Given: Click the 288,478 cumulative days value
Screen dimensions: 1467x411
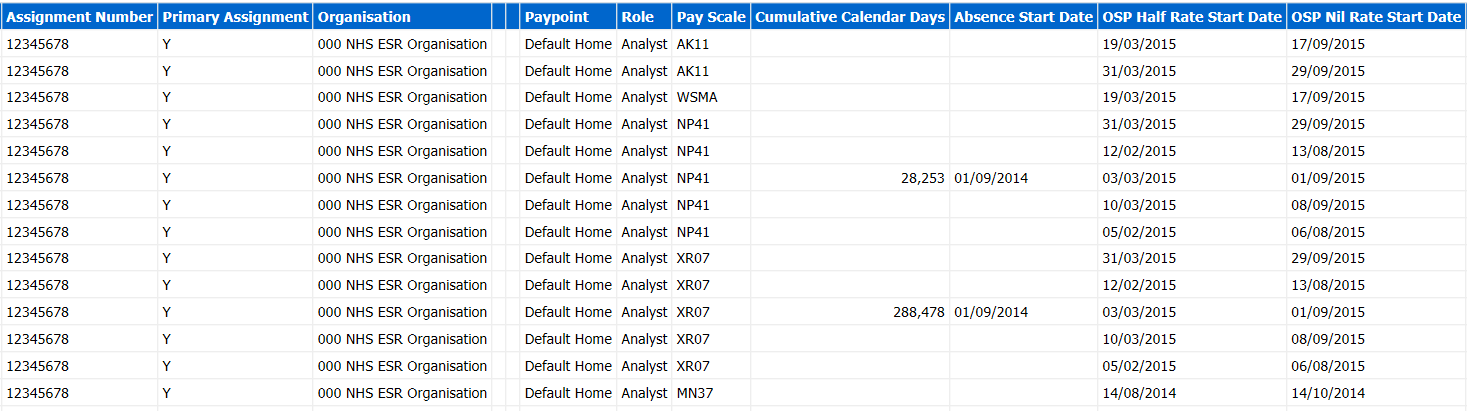Looking at the screenshot, I should click(x=918, y=312).
